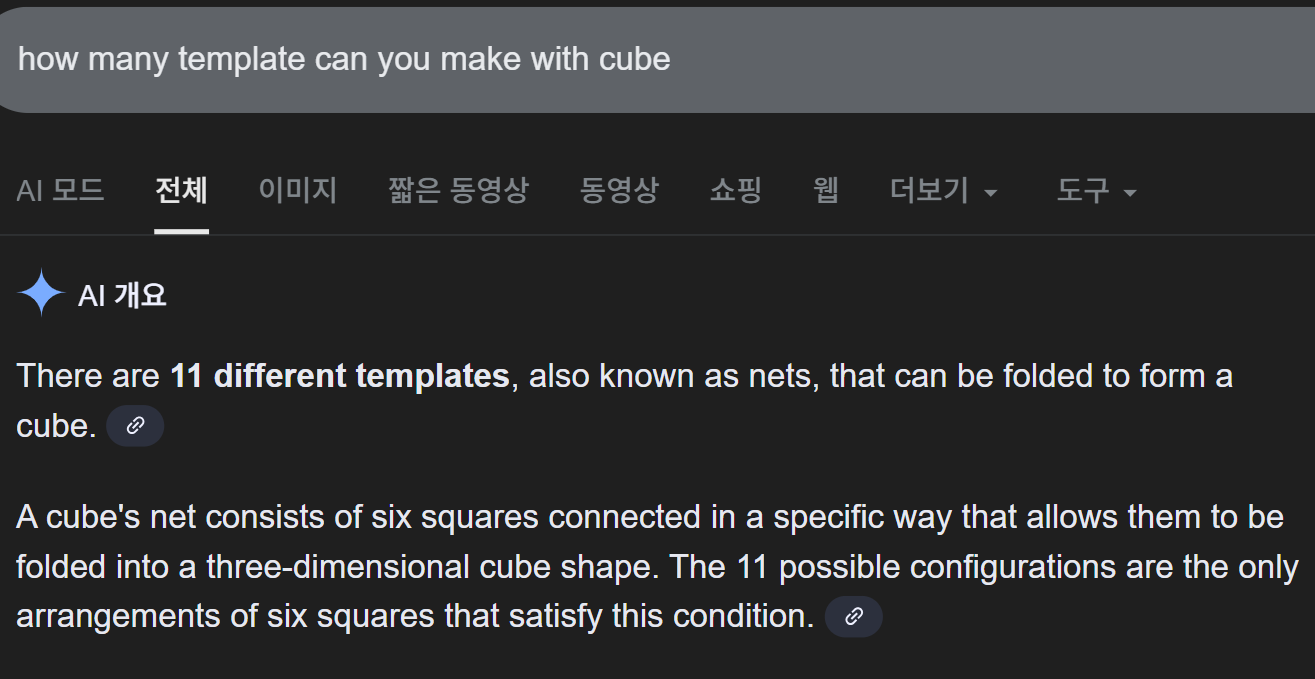Viewport: 1315px width, 679px height.
Task: Open the citation icon ending the second paragraph
Action: [853, 616]
